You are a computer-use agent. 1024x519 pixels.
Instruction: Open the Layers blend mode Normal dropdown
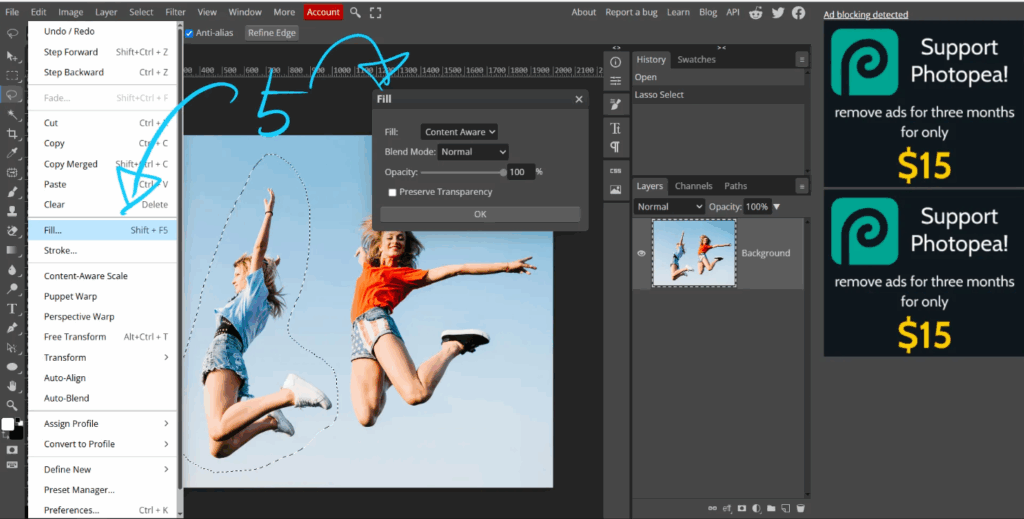pyautogui.click(x=669, y=206)
